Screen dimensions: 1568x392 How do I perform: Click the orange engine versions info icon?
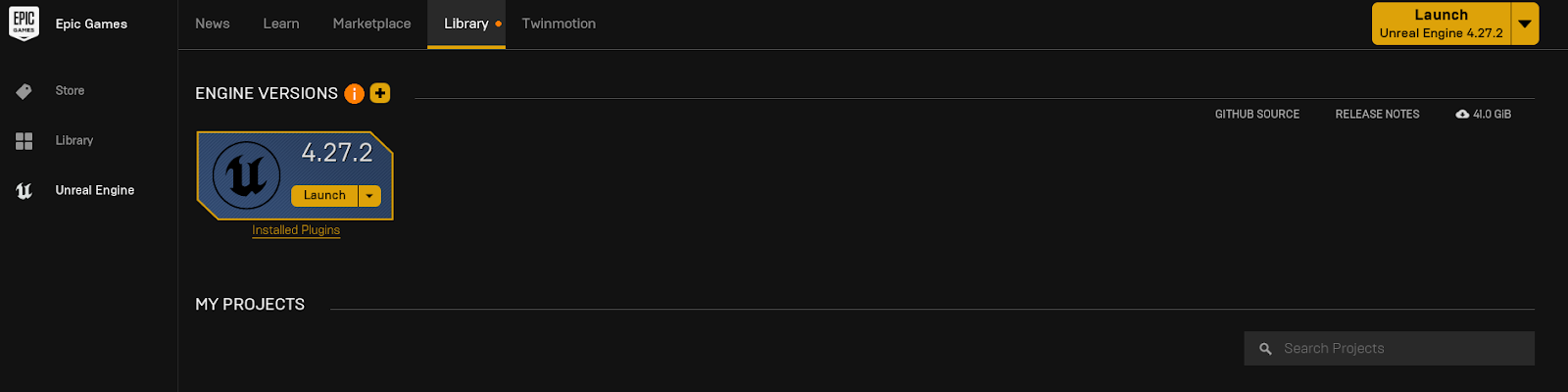[355, 93]
